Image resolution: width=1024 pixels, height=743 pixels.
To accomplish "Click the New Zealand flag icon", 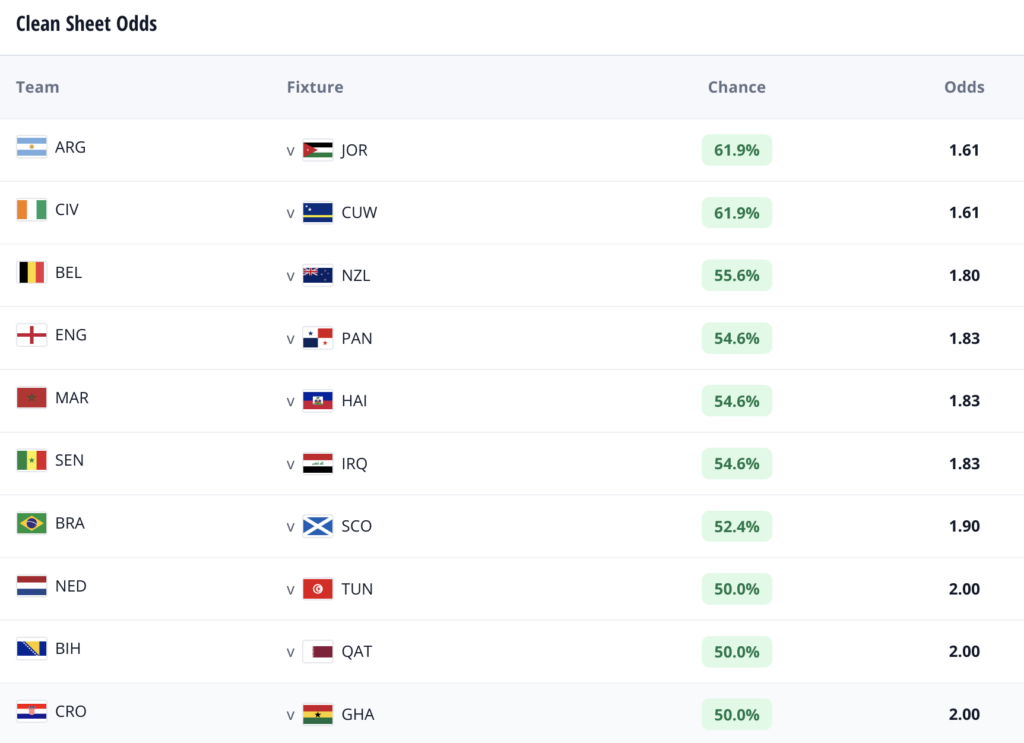I will click(317, 276).
